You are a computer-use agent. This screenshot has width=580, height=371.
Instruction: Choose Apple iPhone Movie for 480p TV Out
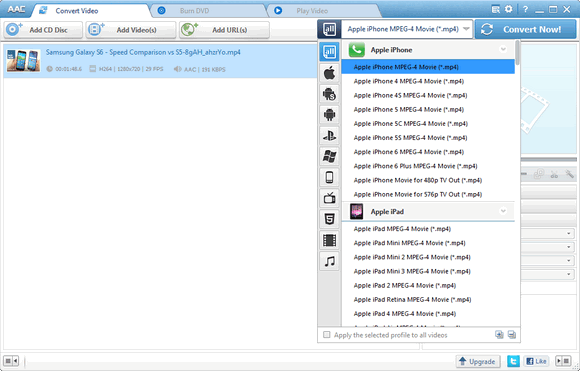(428, 180)
